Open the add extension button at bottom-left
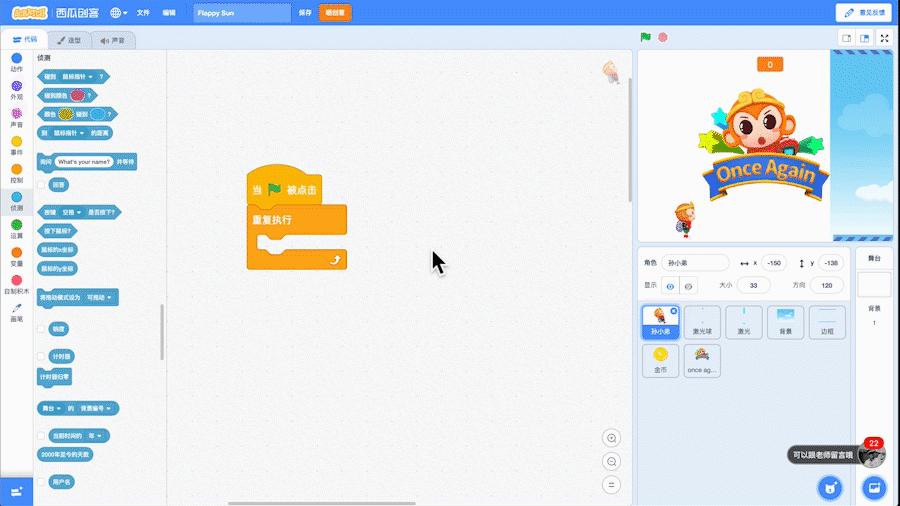The image size is (900, 506). [17, 492]
